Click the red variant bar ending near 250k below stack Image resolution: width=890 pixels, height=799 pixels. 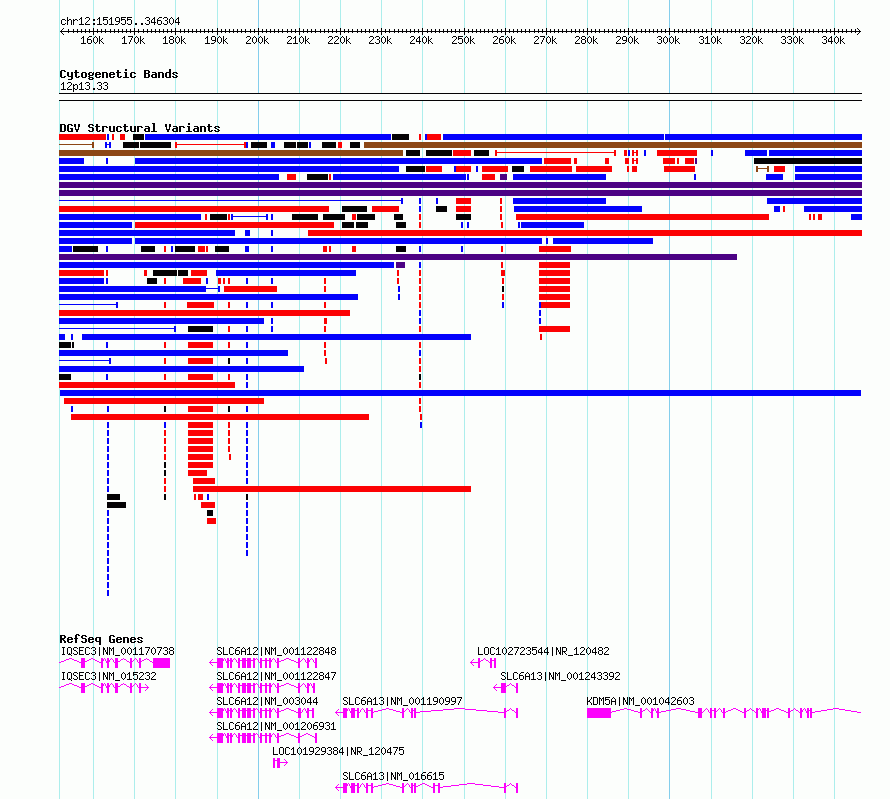pos(332,489)
